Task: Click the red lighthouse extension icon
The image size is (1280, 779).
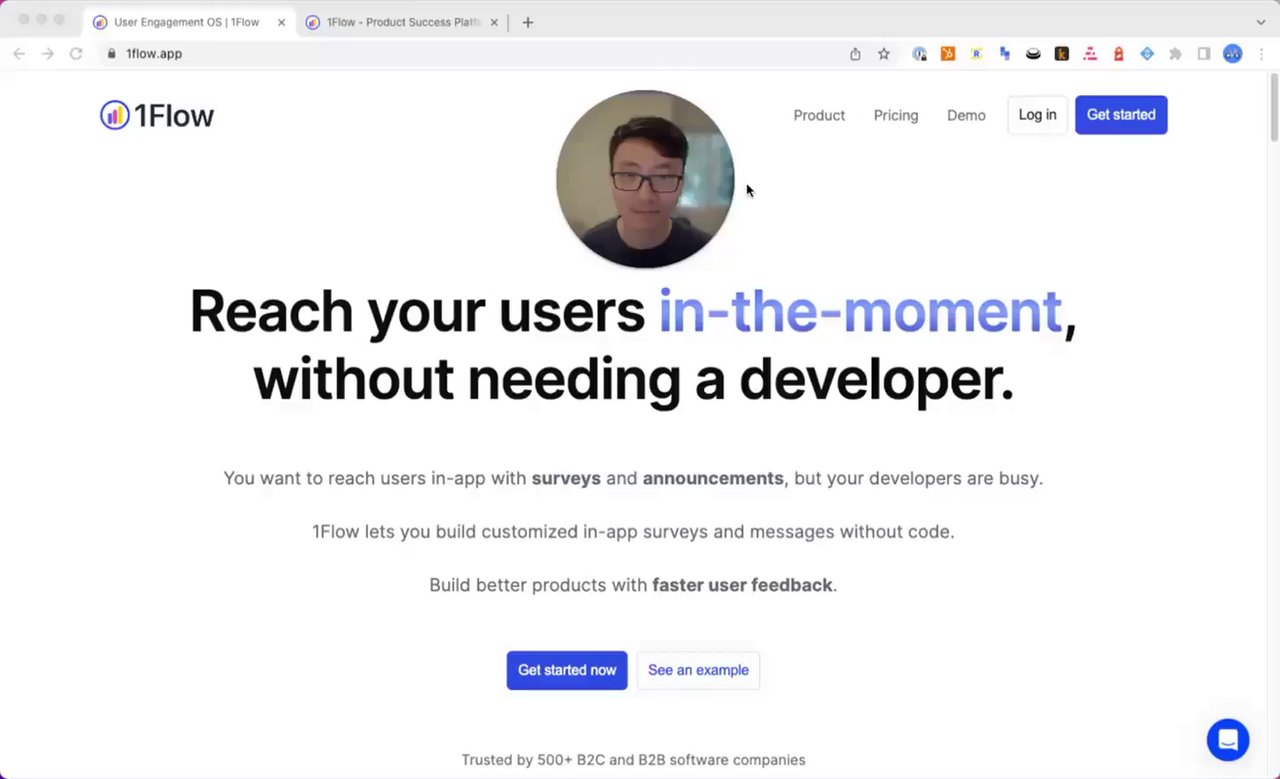Action: point(1119,54)
